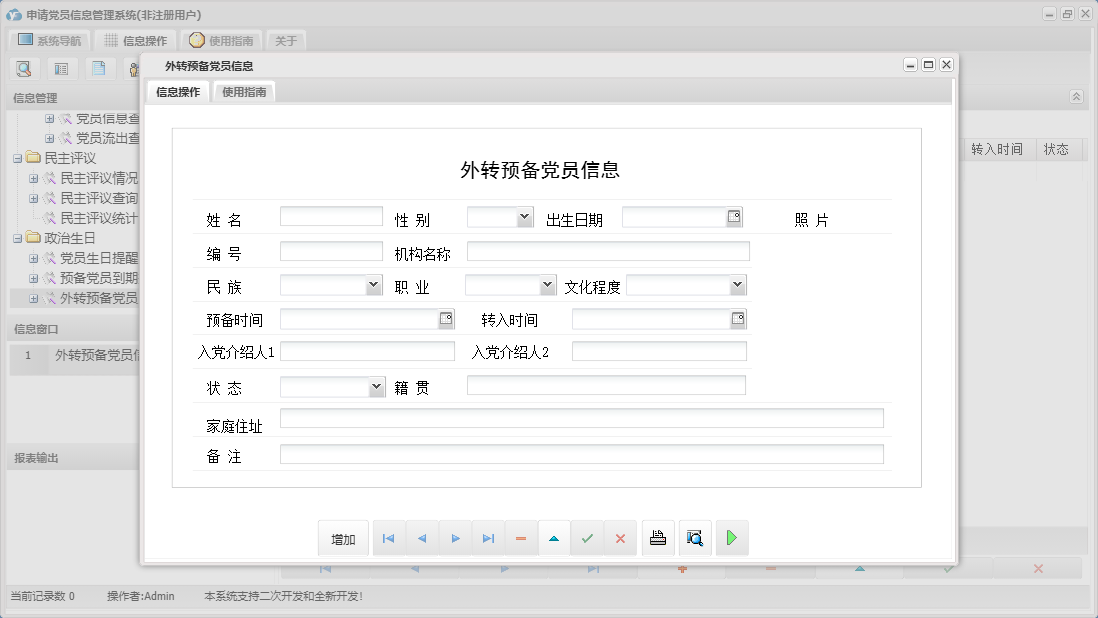Open the document icon on the left toolbar
1098x618 pixels.
(97, 68)
